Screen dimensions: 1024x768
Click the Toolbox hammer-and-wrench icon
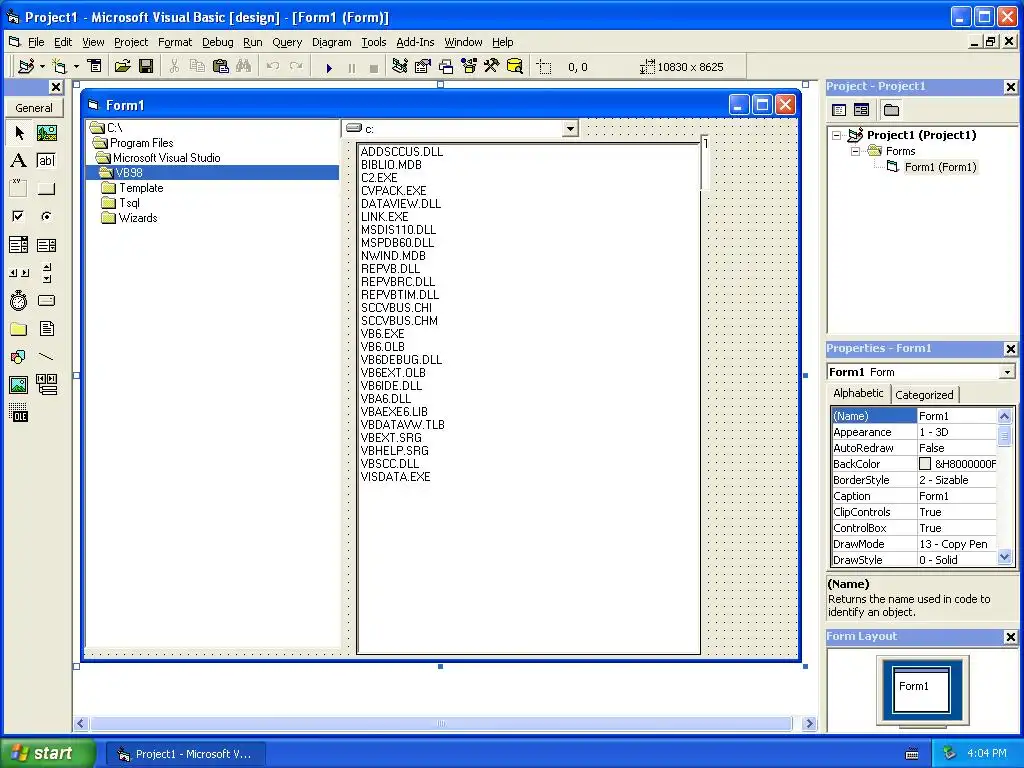tap(491, 66)
